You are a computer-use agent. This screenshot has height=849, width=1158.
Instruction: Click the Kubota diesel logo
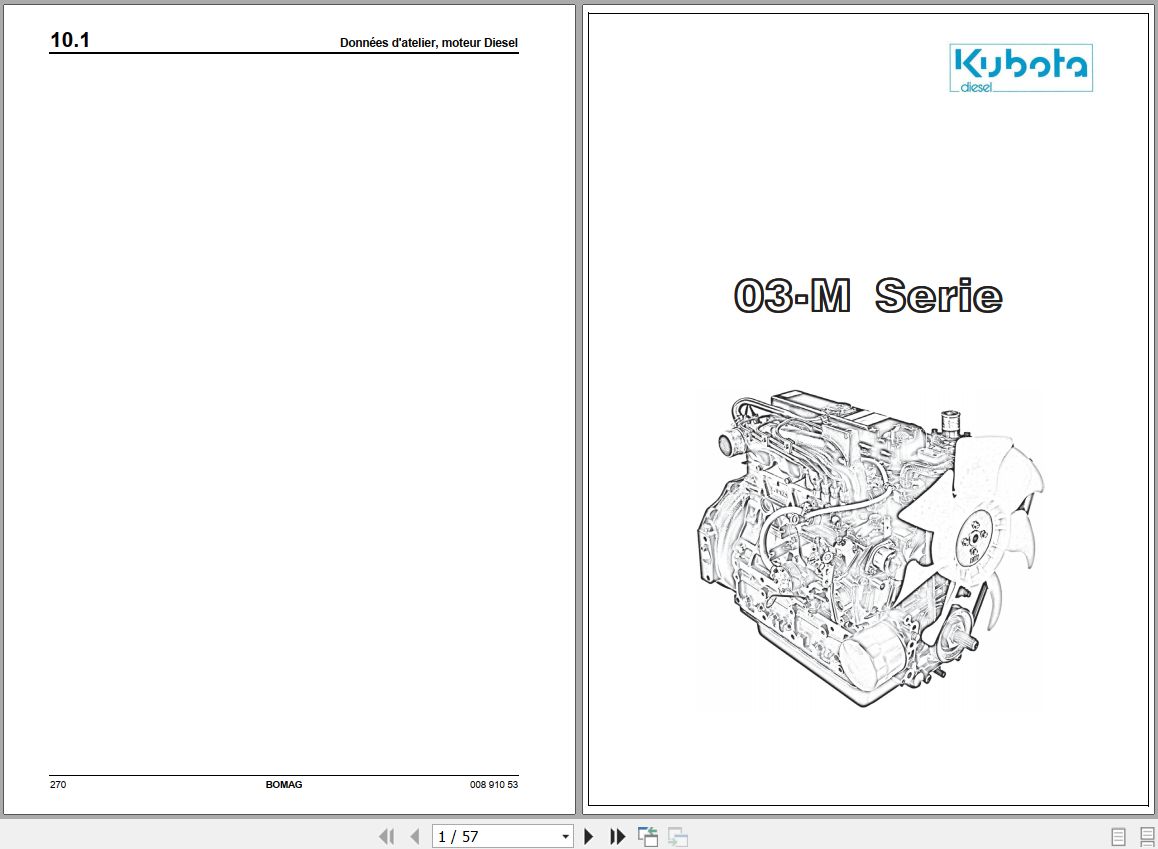point(1021,68)
